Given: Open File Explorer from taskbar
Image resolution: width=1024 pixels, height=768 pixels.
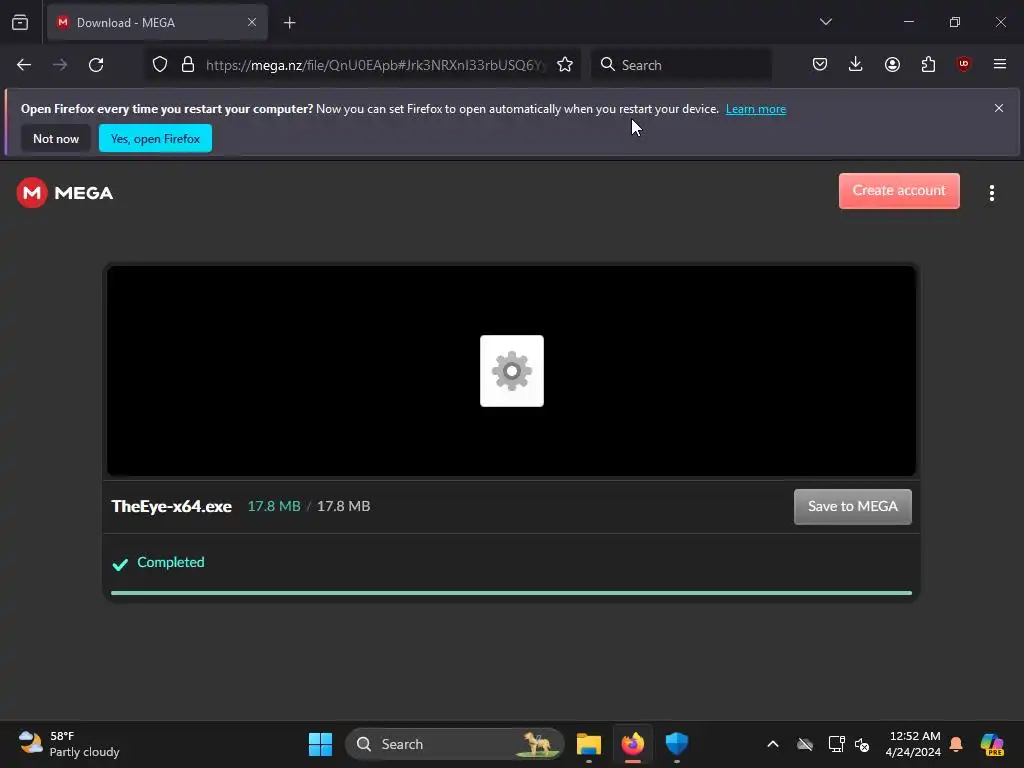Looking at the screenshot, I should click(x=588, y=744).
